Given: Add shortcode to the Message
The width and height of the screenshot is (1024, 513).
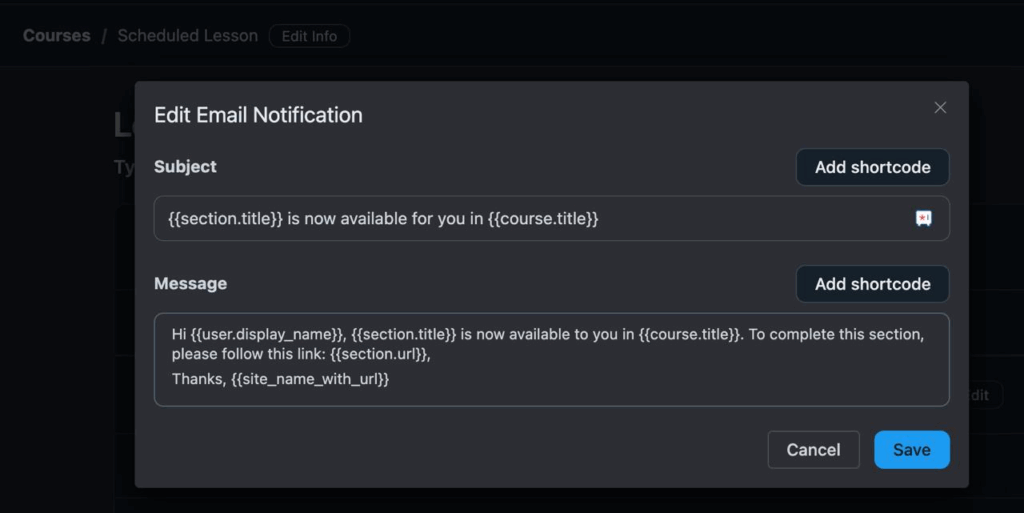Looking at the screenshot, I should coord(872,284).
